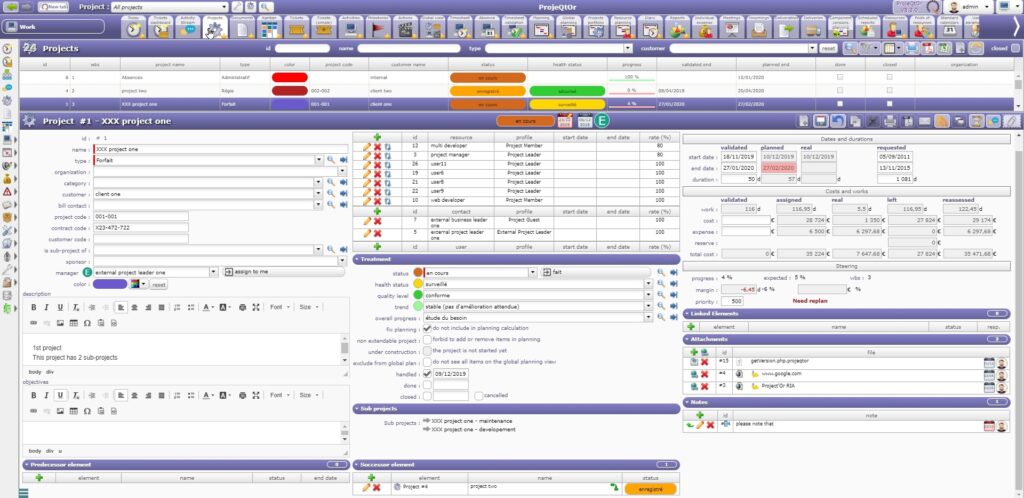Open the Reports pie chart icon

tap(679, 28)
